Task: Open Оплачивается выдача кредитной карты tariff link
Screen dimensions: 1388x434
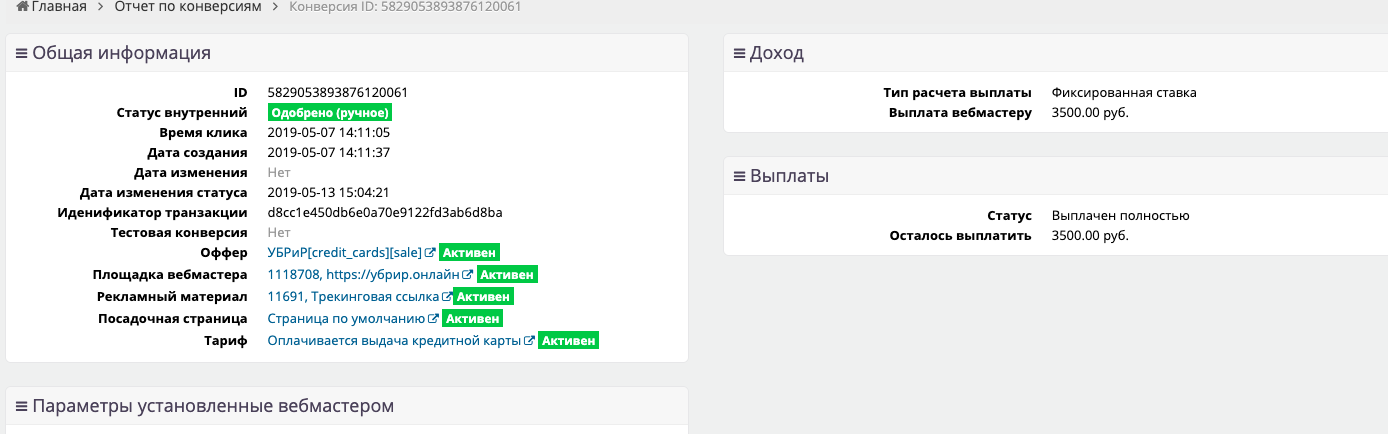Action: (395, 341)
